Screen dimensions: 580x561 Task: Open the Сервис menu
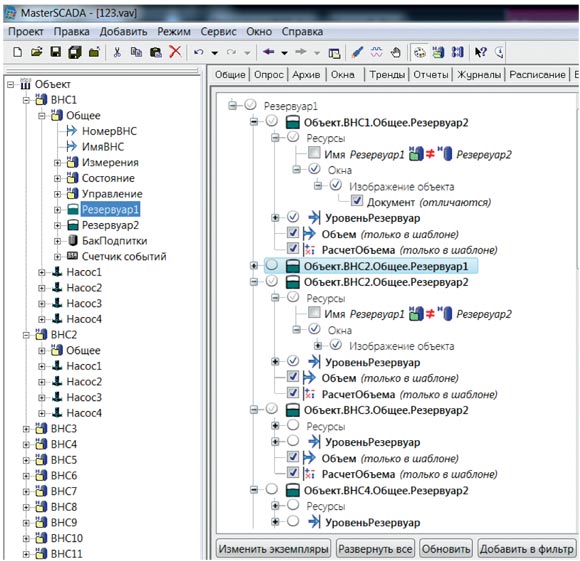pos(218,32)
